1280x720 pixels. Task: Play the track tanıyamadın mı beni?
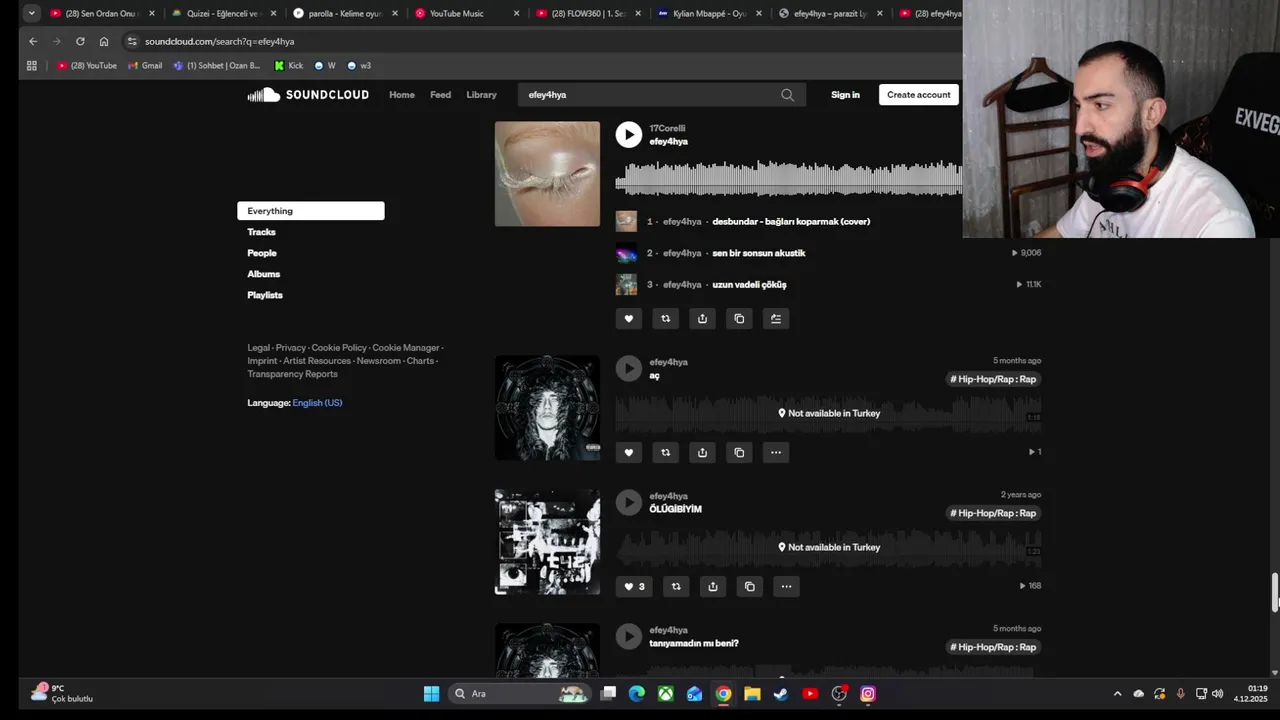pyautogui.click(x=628, y=637)
